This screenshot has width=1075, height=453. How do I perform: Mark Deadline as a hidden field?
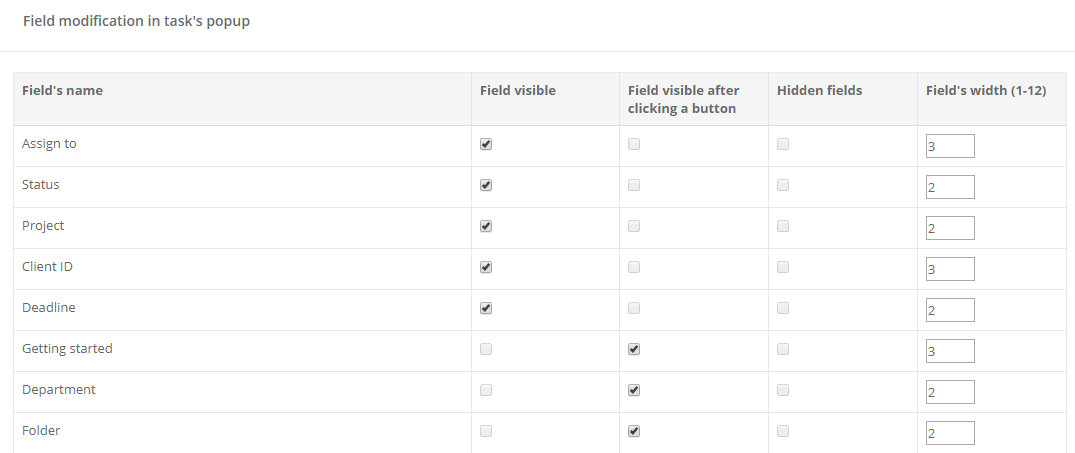783,308
